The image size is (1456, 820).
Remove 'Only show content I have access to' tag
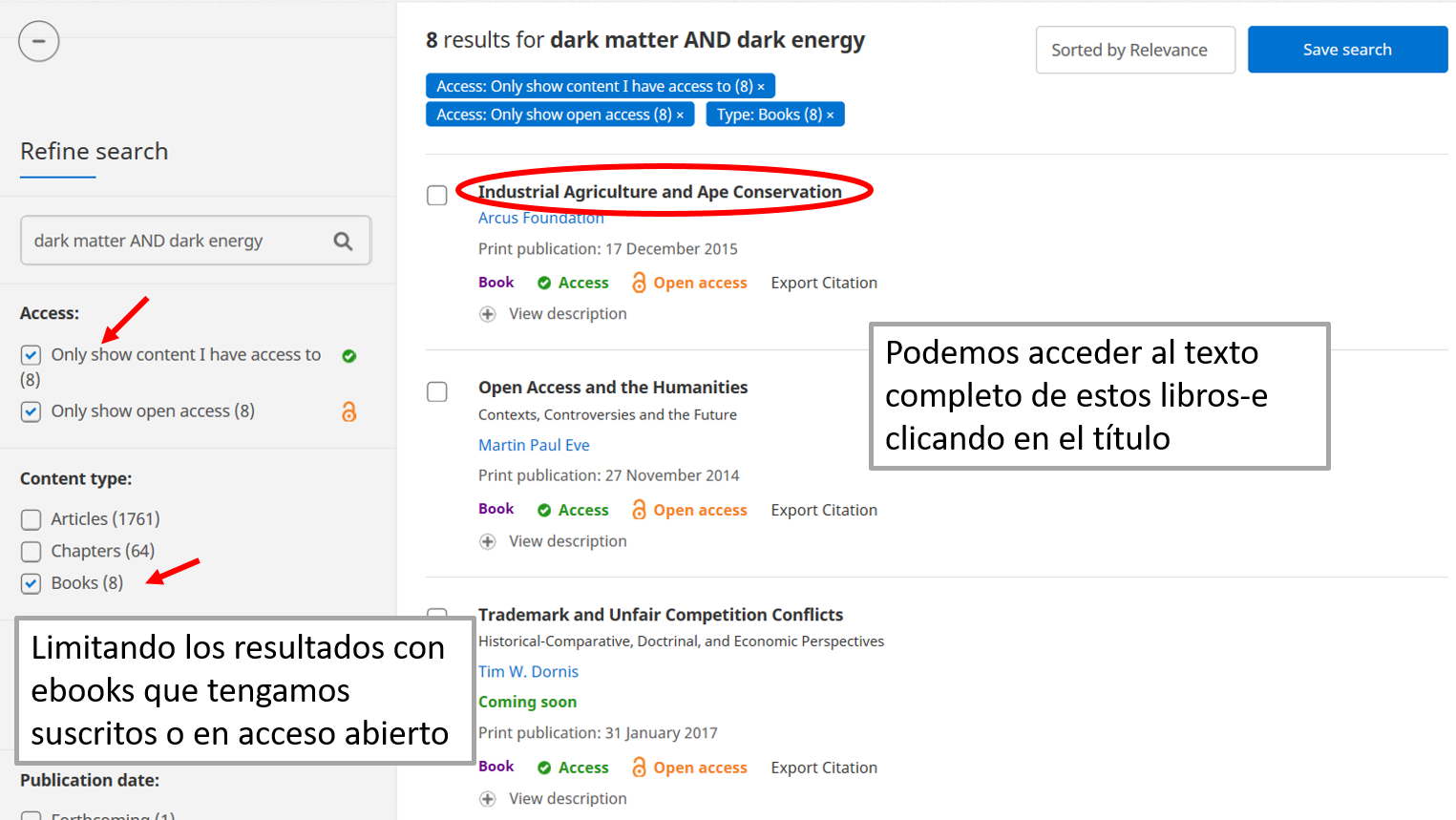click(761, 87)
